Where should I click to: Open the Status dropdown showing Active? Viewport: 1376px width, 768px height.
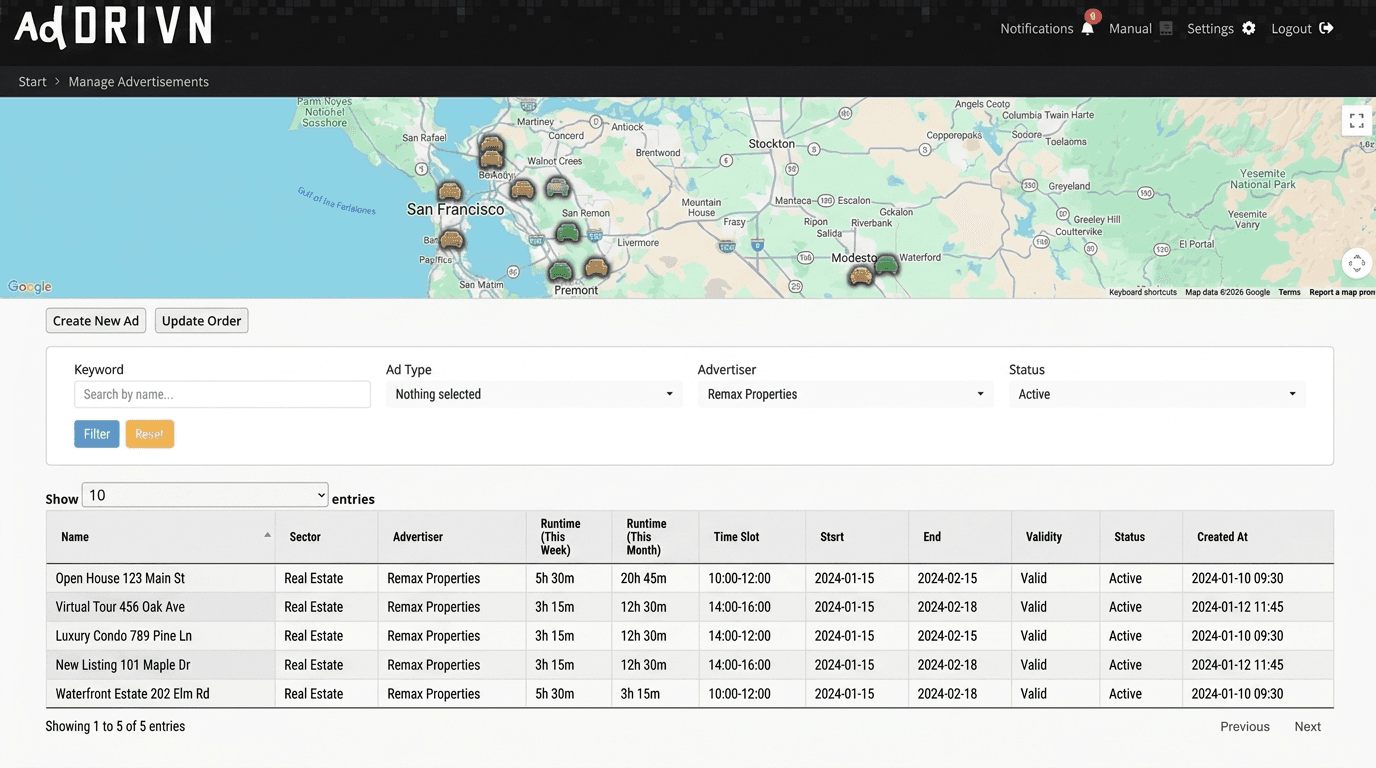click(1157, 394)
